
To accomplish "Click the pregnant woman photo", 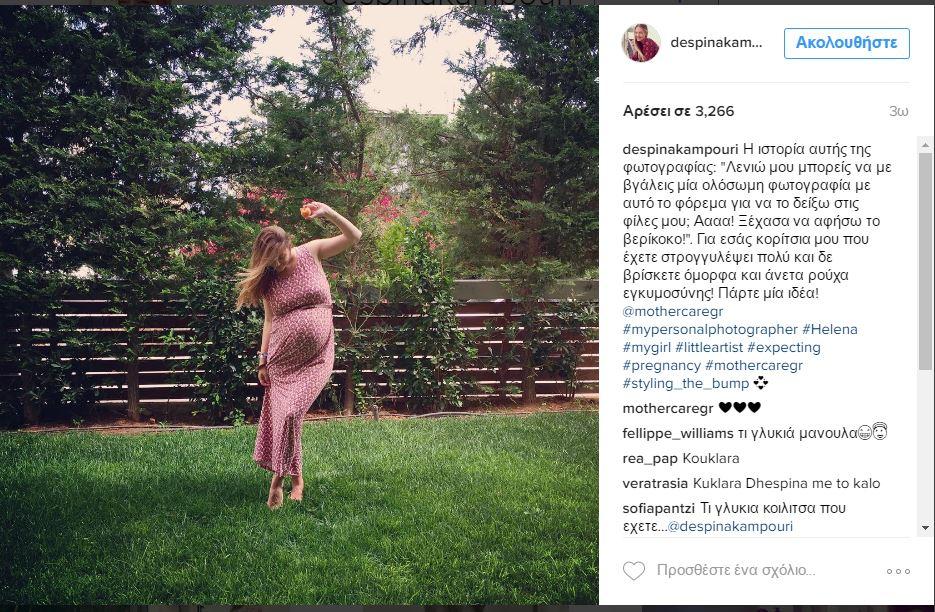I will click(x=299, y=305).
